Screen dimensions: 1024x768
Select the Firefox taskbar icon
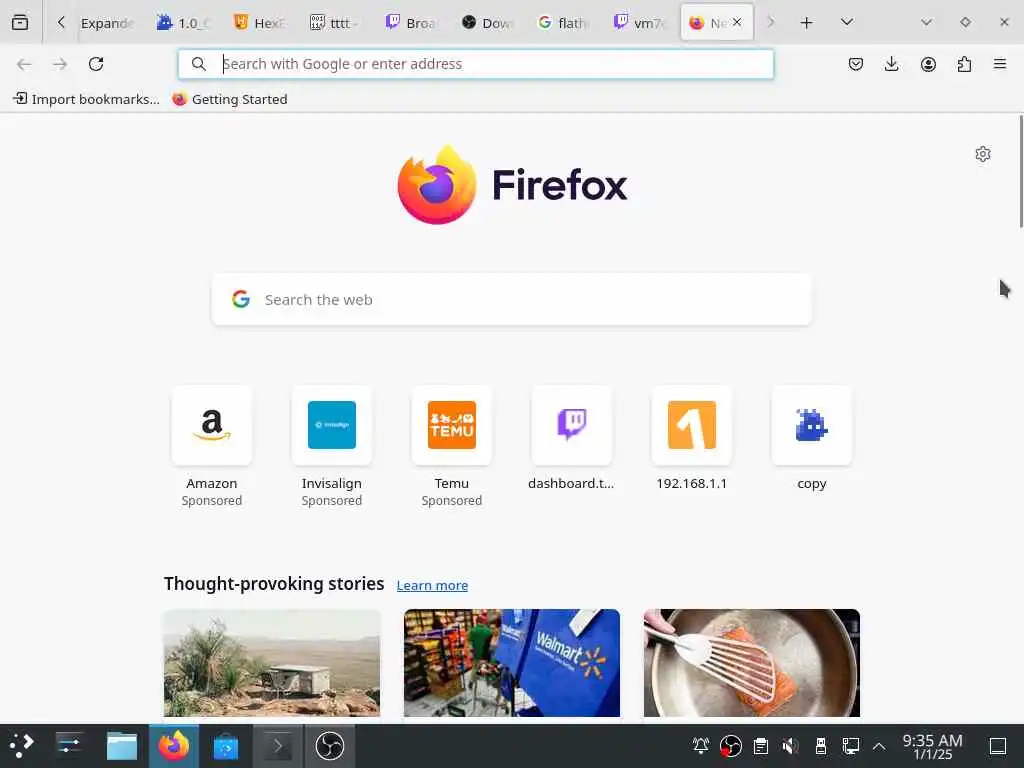click(x=174, y=746)
